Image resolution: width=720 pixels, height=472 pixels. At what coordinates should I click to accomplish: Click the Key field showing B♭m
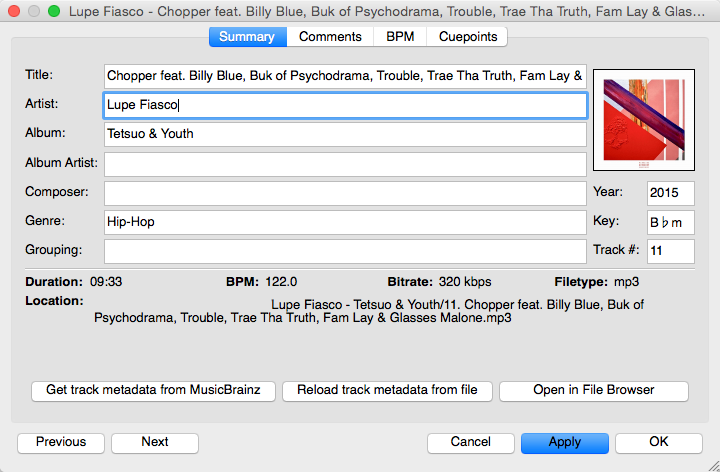coord(670,222)
